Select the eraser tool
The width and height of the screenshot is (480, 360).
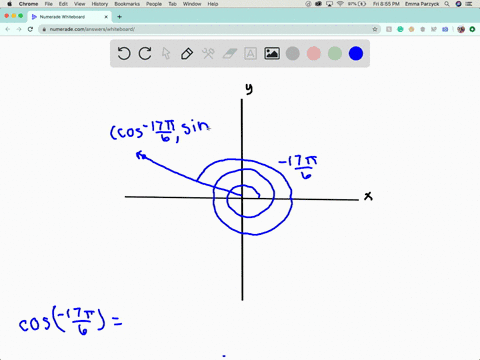(x=229, y=53)
